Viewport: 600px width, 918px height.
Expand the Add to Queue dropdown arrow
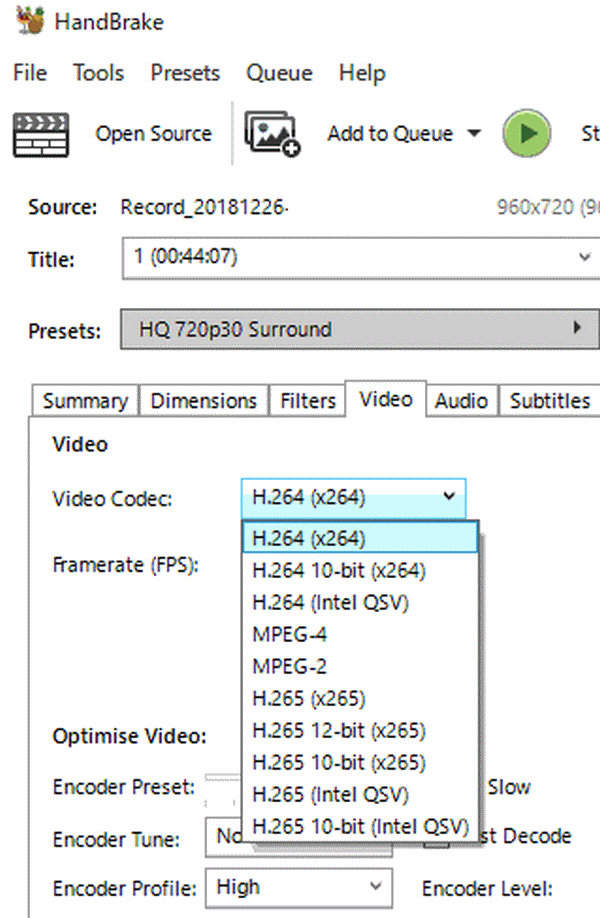tap(474, 133)
